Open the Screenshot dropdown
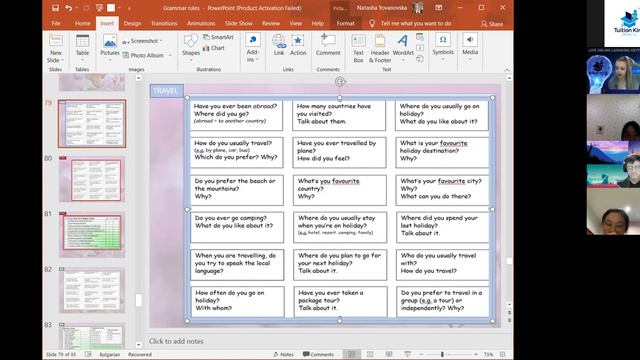640x360 pixels. pyautogui.click(x=142, y=41)
